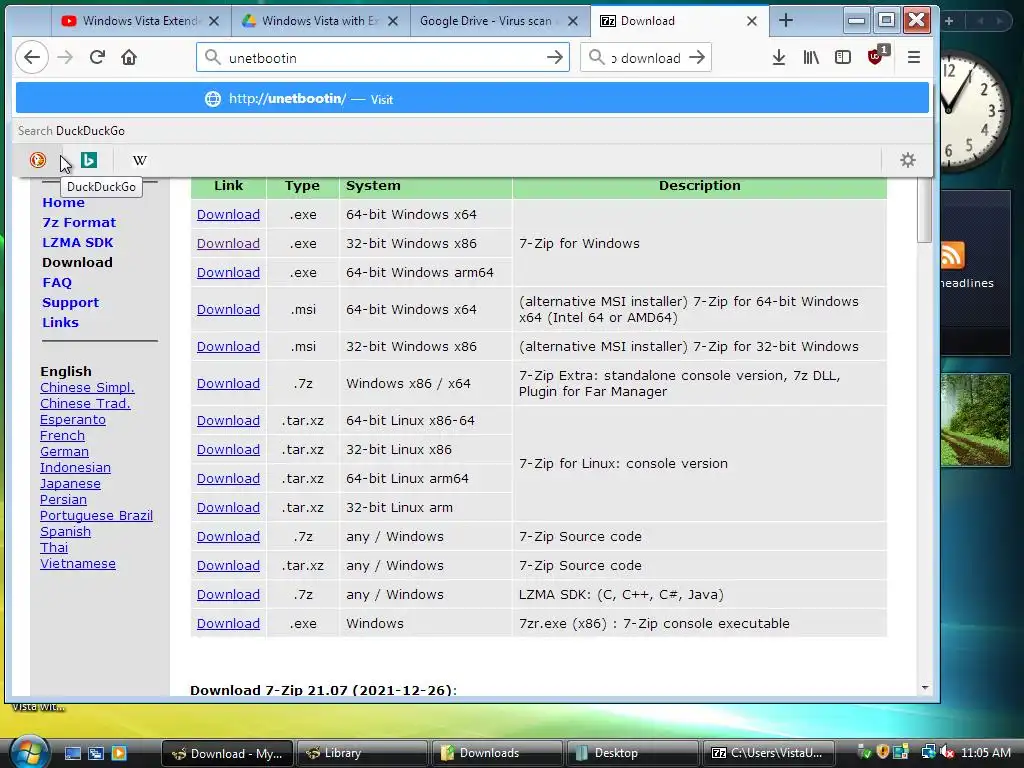The height and width of the screenshot is (768, 1024).
Task: Download the 32-bit Windows x86 .msi
Action: [x=228, y=346]
